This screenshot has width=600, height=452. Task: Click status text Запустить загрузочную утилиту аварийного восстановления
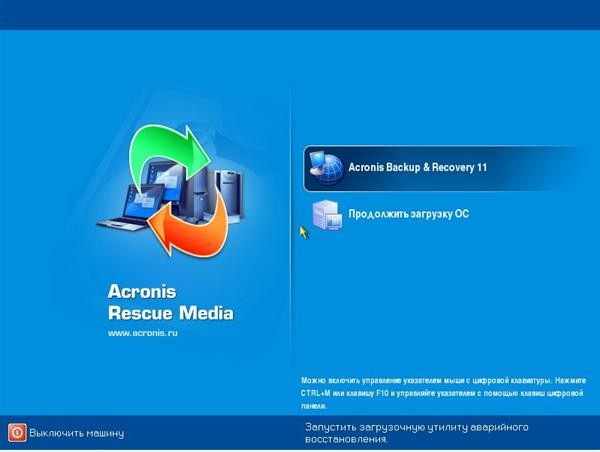pos(416,433)
